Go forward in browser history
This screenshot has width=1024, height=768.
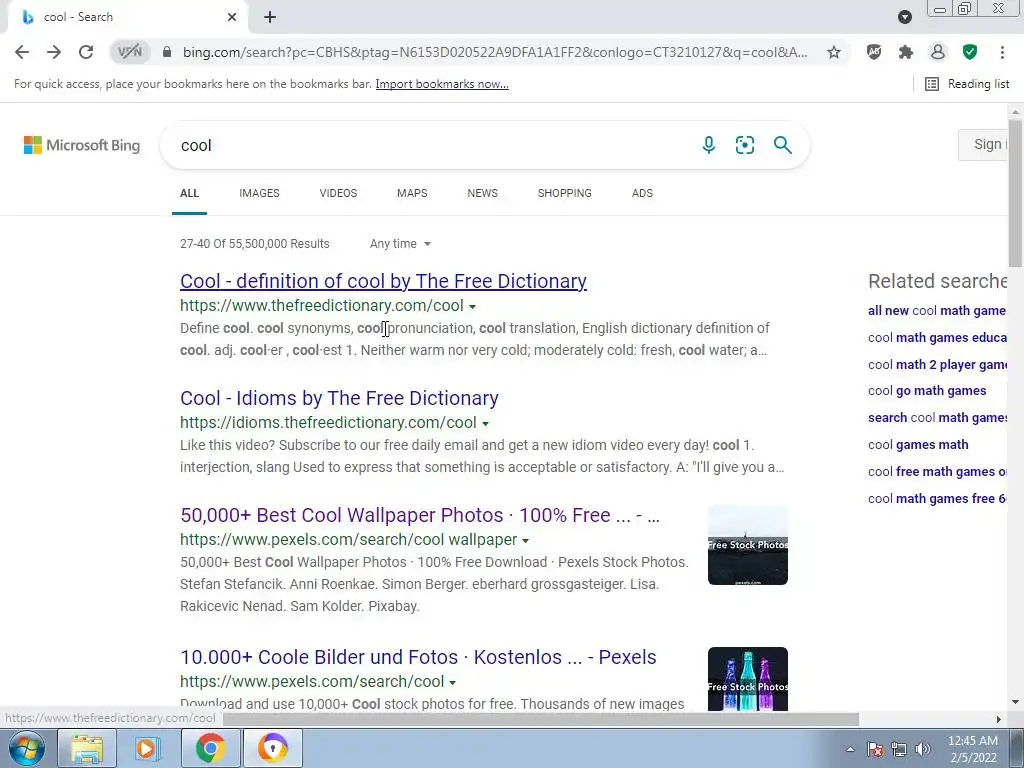54,52
